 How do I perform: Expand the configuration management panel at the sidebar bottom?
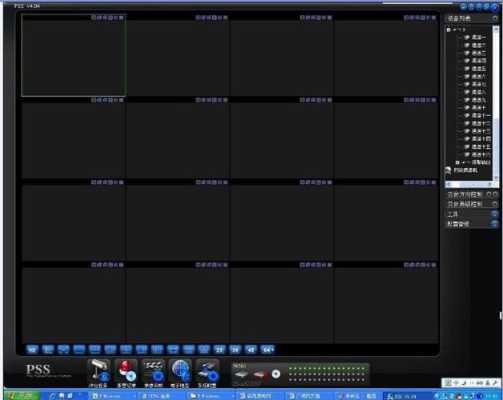[472, 224]
